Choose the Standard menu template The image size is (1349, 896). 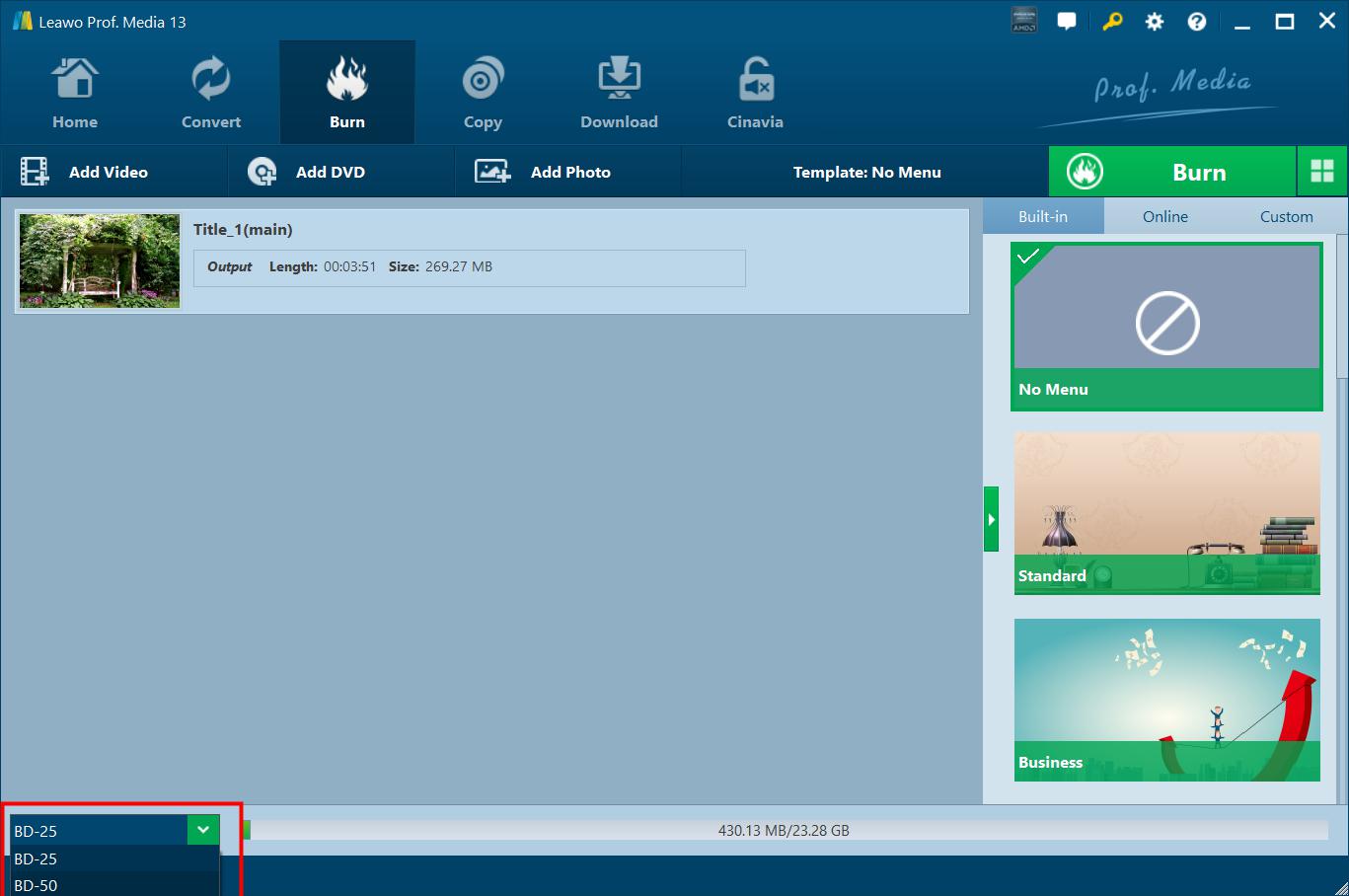point(1166,513)
